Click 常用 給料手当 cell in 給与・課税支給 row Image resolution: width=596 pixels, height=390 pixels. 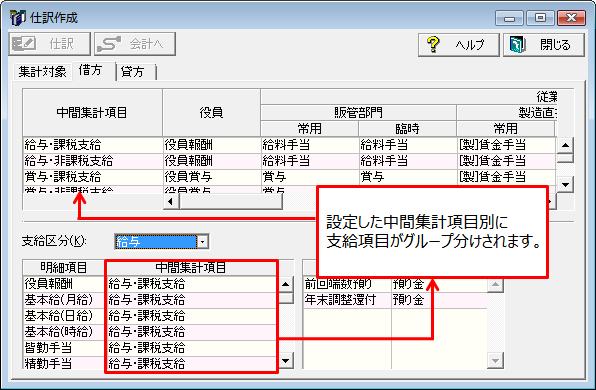point(309,145)
